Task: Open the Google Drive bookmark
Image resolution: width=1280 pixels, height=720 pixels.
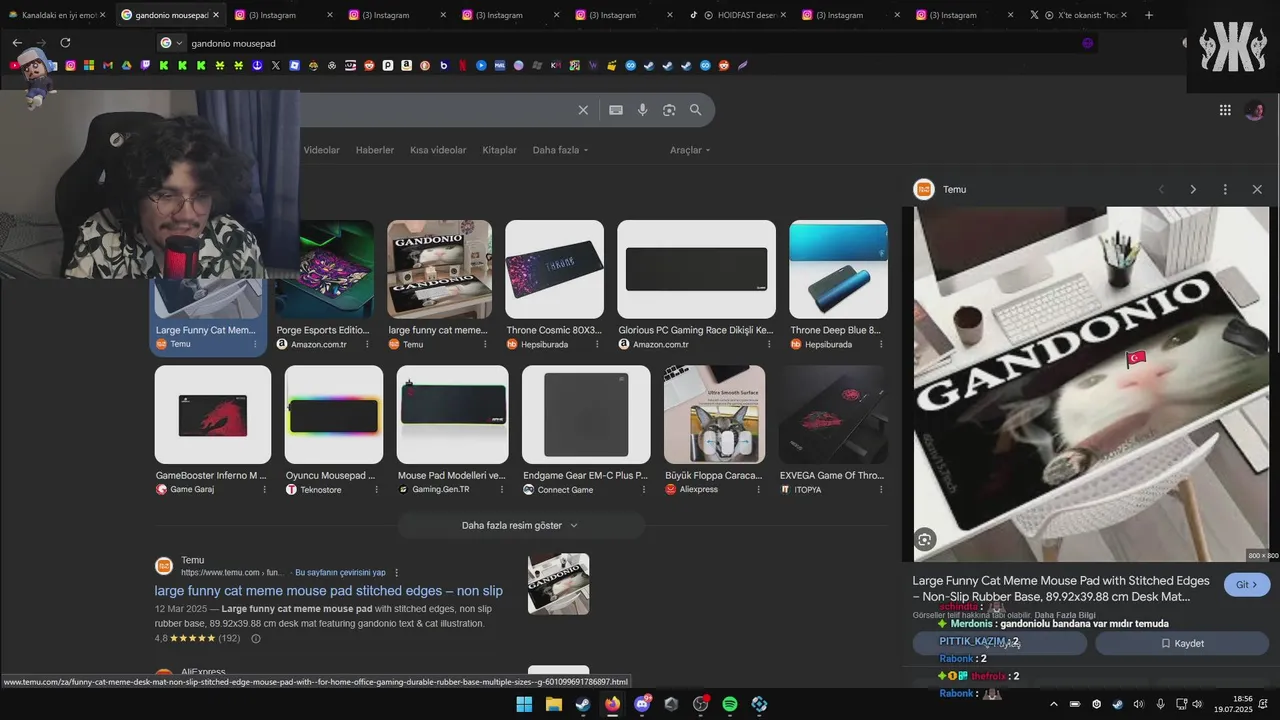Action: pyautogui.click(x=127, y=65)
